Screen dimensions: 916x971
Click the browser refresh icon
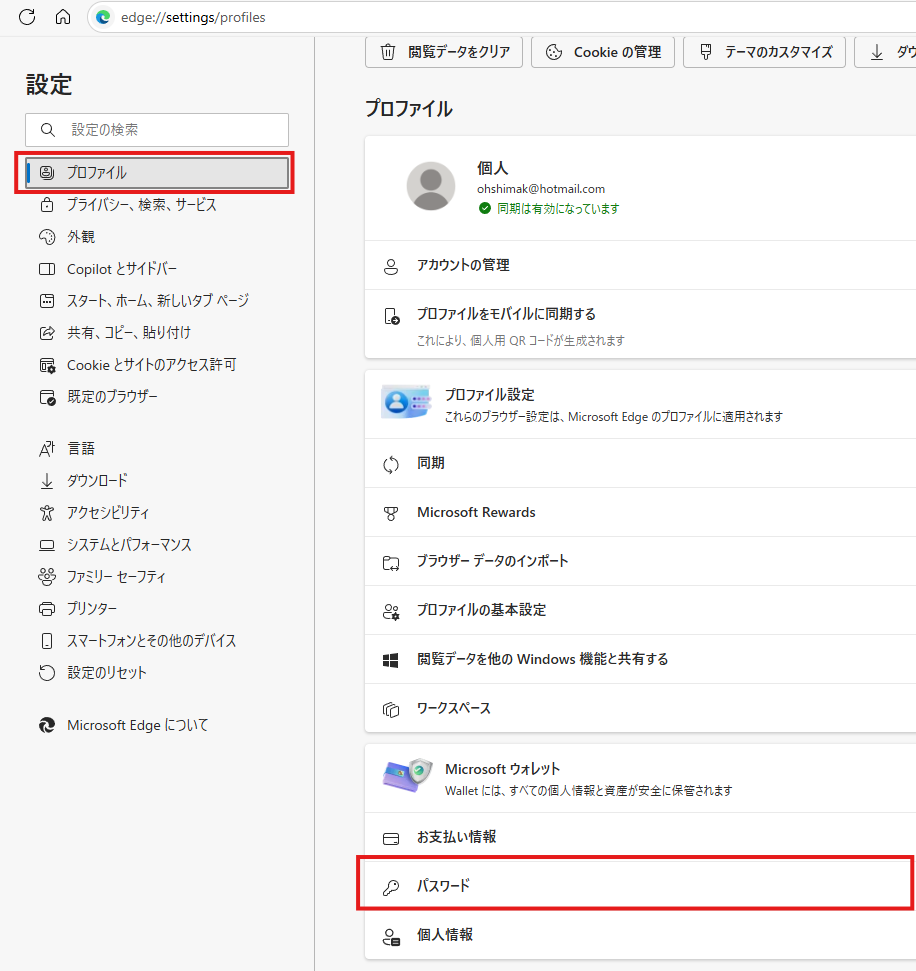pyautogui.click(x=27, y=17)
